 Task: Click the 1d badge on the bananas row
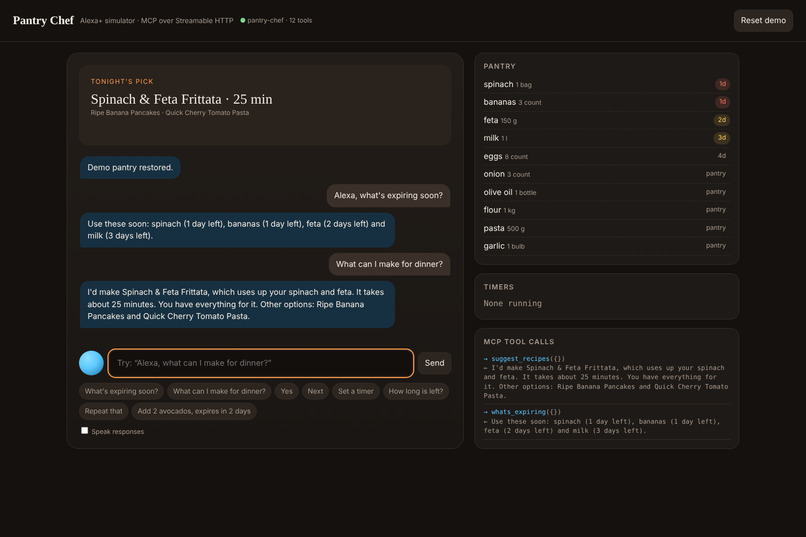[x=722, y=102]
